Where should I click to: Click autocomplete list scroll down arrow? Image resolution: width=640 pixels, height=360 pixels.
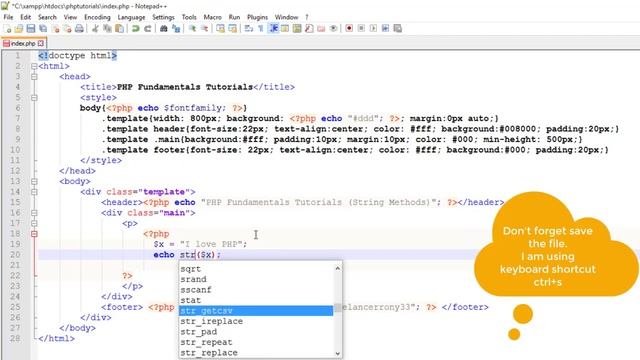click(338, 353)
